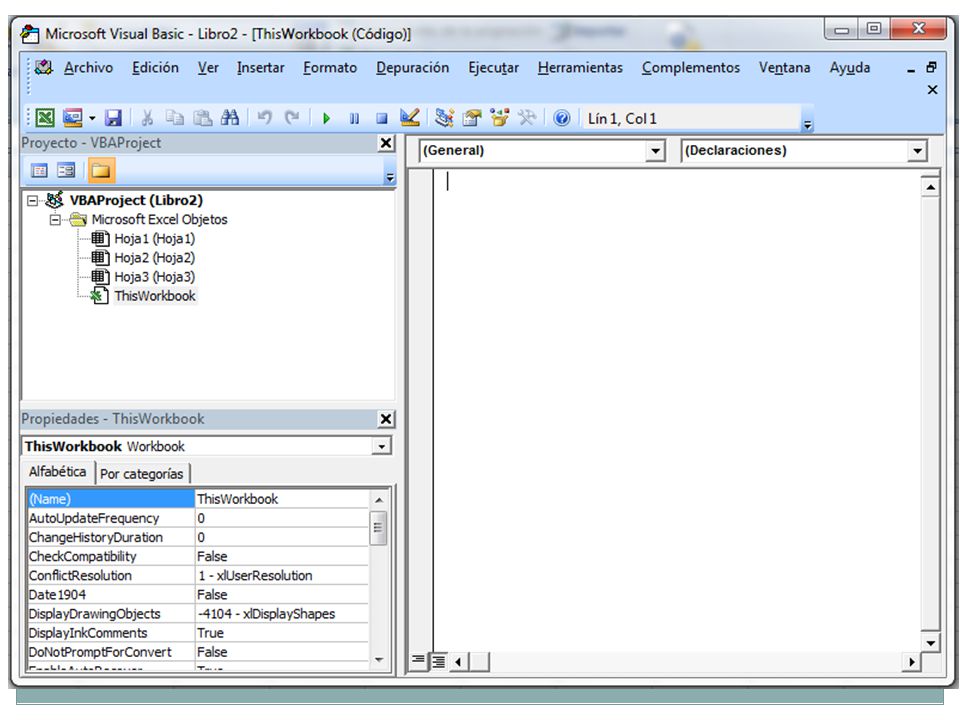This screenshot has height=720, width=960.
Task: Open the (General) object dropdown
Action: click(x=655, y=151)
